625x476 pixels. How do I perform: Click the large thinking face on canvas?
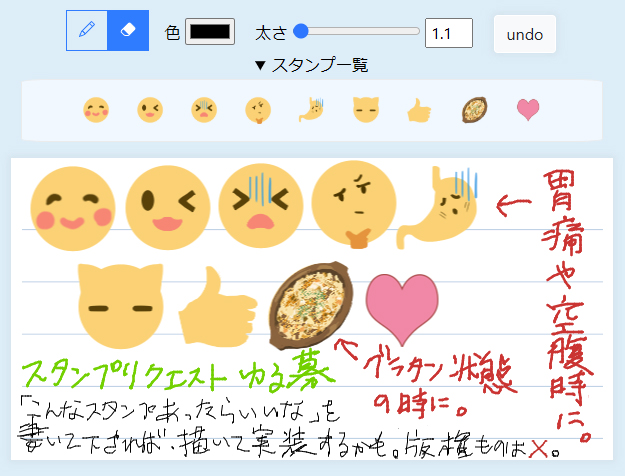coord(354,205)
